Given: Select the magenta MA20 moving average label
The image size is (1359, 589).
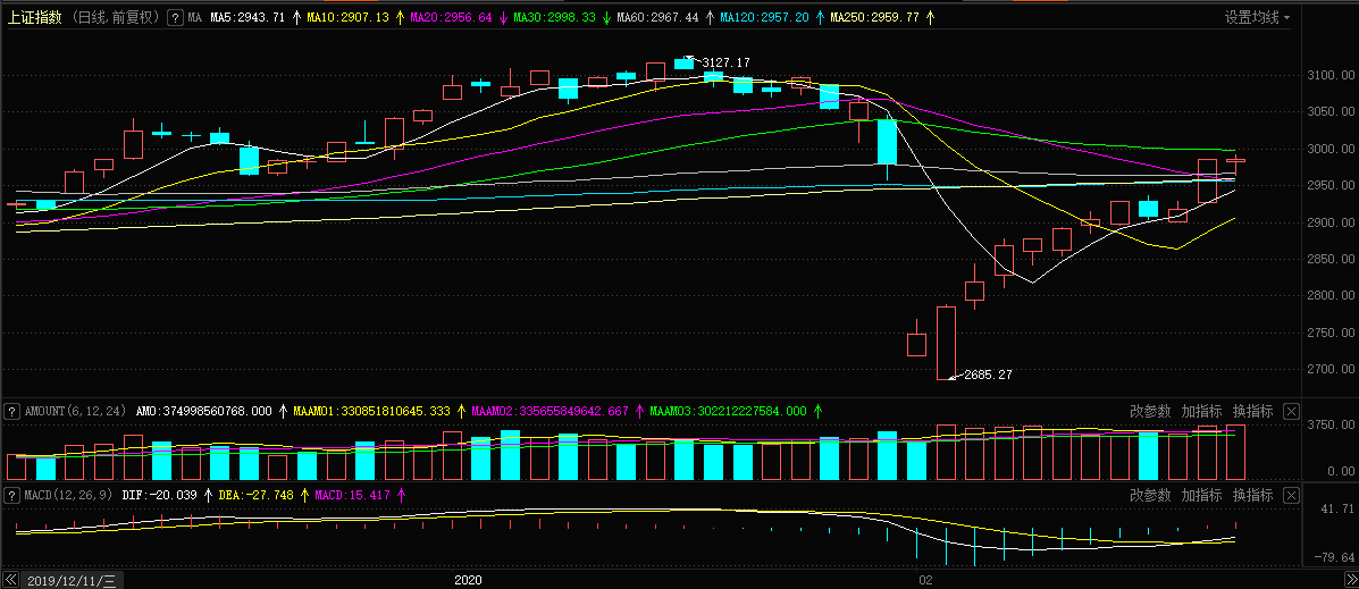Looking at the screenshot, I should [x=452, y=18].
